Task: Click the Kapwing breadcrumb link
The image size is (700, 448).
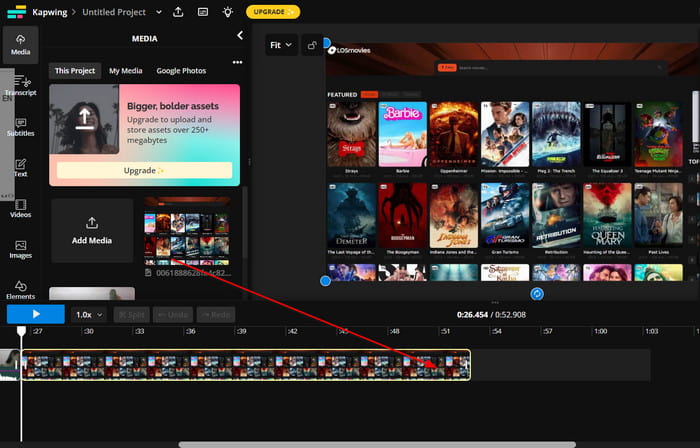Action: click(50, 12)
